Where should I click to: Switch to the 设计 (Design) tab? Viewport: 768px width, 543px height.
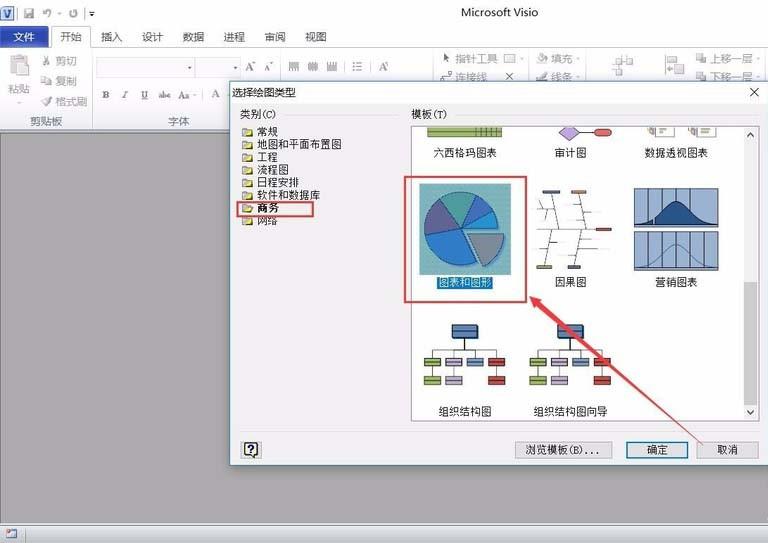pyautogui.click(x=152, y=37)
